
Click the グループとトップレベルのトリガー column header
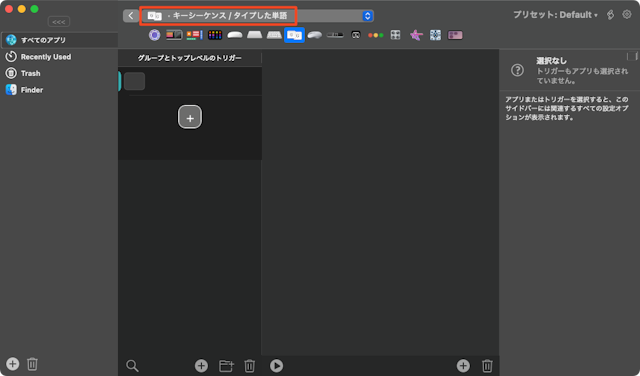tap(190, 58)
